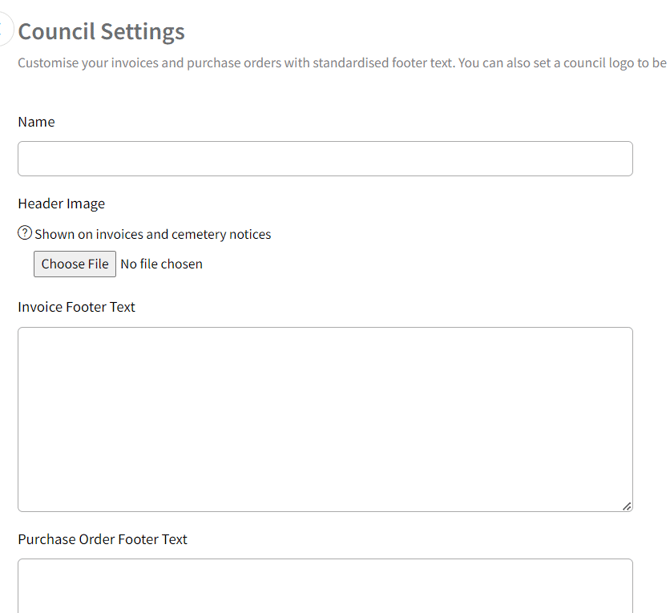The width and height of the screenshot is (670, 613).
Task: Collapse the sidebar using the top-left circle button
Action: 3,30
